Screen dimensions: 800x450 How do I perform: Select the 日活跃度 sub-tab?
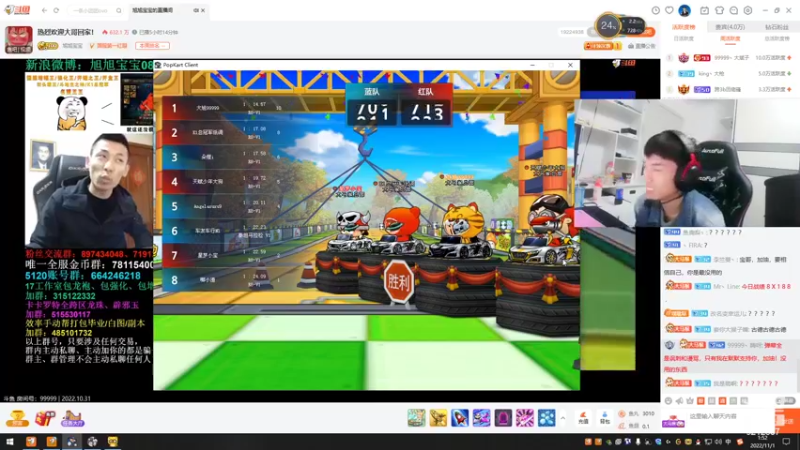684,39
